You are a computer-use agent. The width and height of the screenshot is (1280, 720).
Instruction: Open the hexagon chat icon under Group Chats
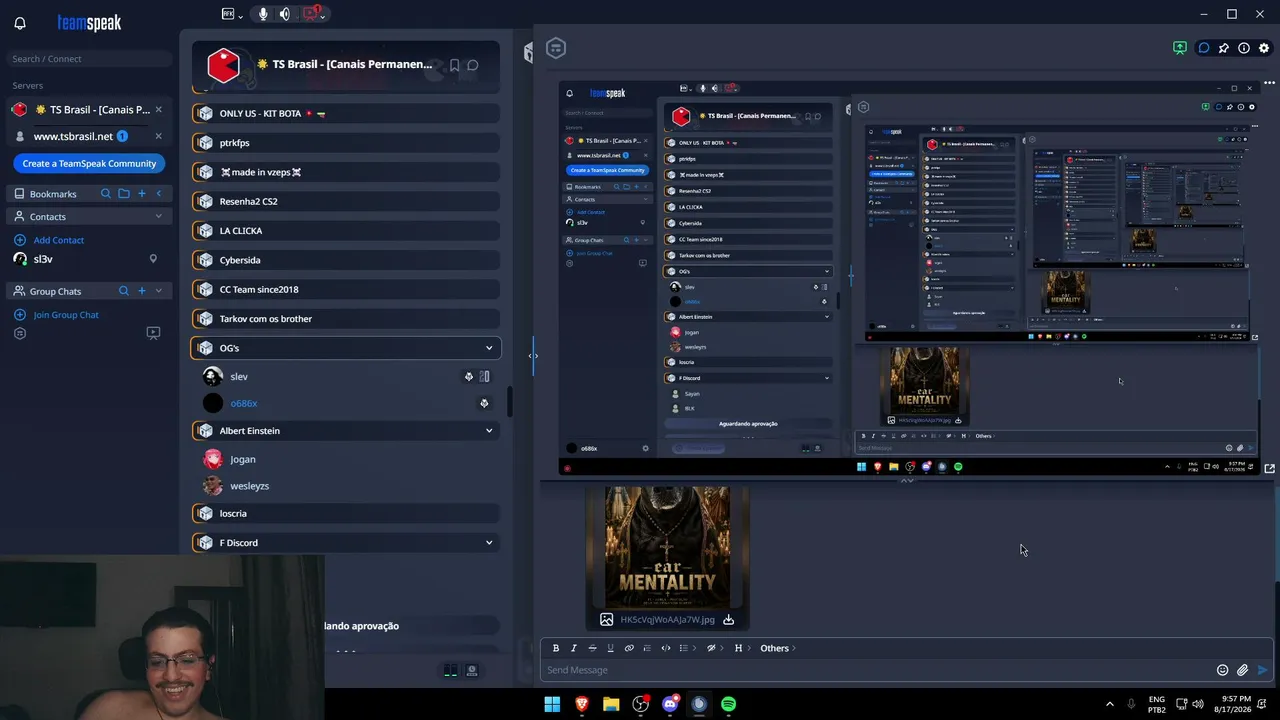tap(20, 333)
